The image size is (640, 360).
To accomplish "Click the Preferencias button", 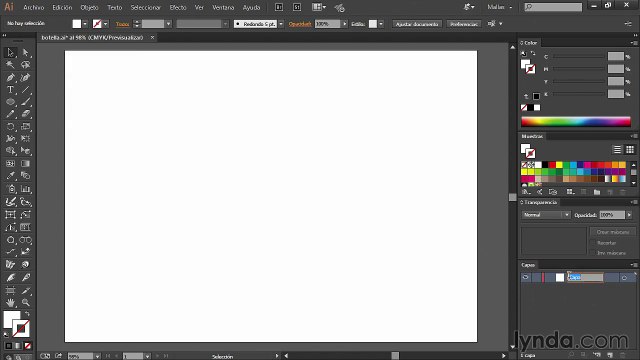I will point(464,24).
